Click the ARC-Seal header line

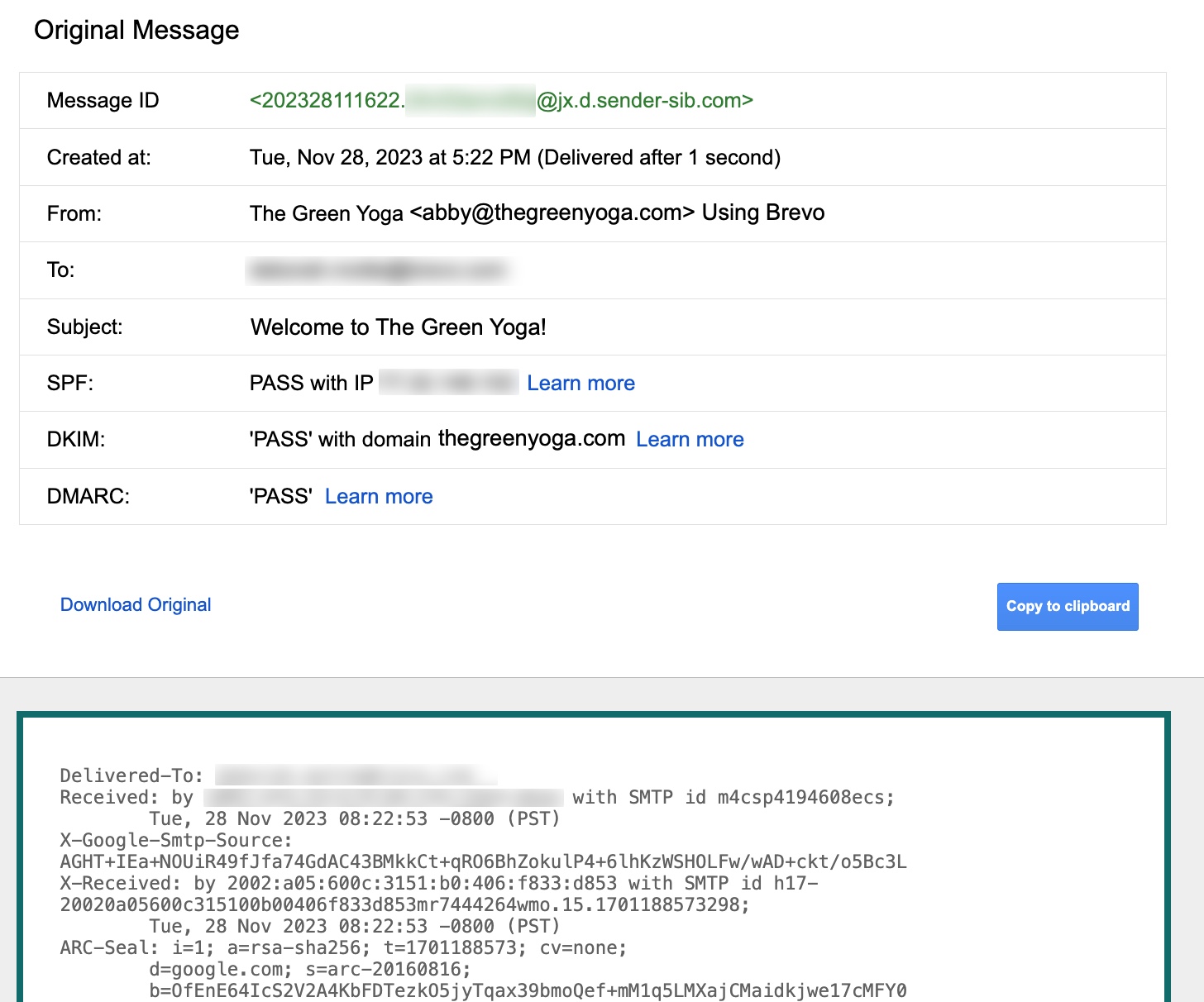342,947
